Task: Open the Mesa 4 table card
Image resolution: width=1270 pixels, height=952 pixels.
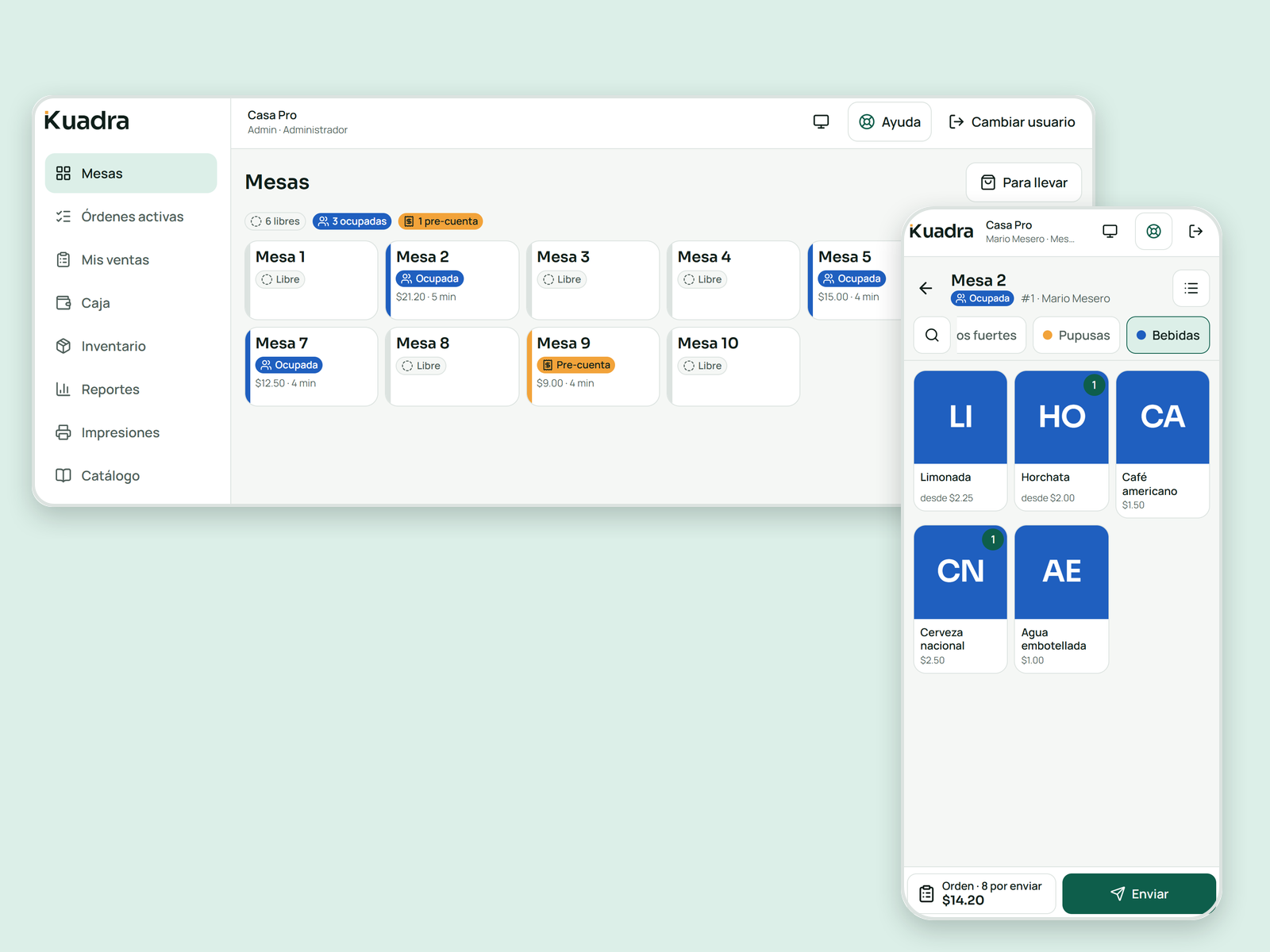Action: point(733,280)
